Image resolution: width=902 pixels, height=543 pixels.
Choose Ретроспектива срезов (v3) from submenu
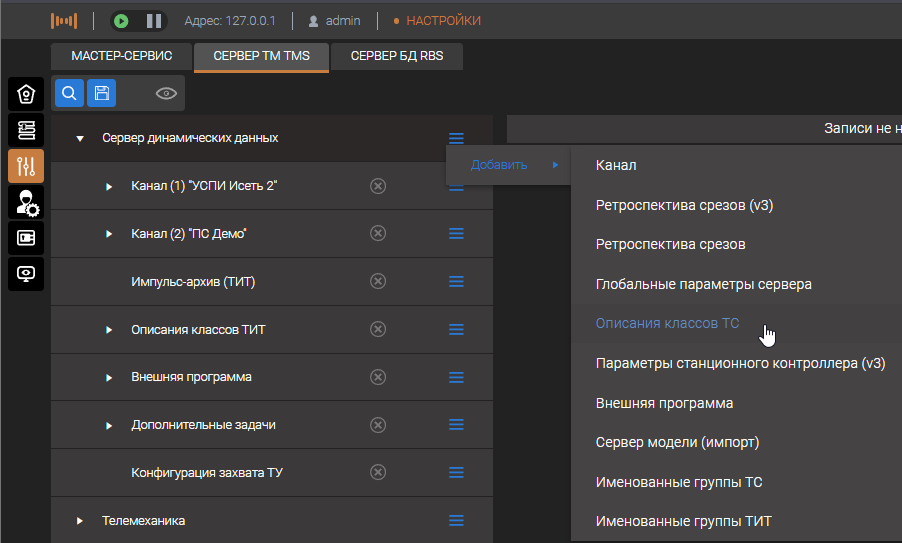tap(684, 205)
